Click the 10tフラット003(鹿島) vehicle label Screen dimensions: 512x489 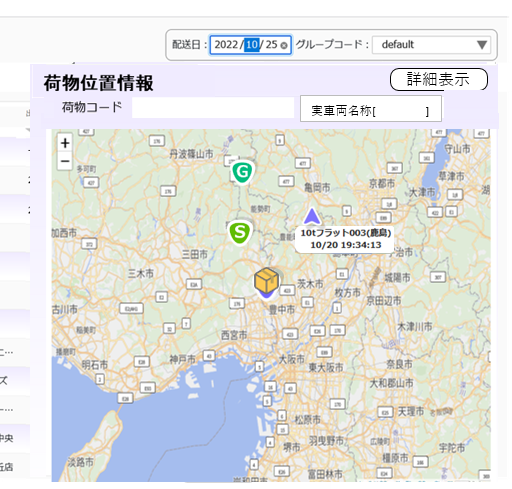coord(346,233)
